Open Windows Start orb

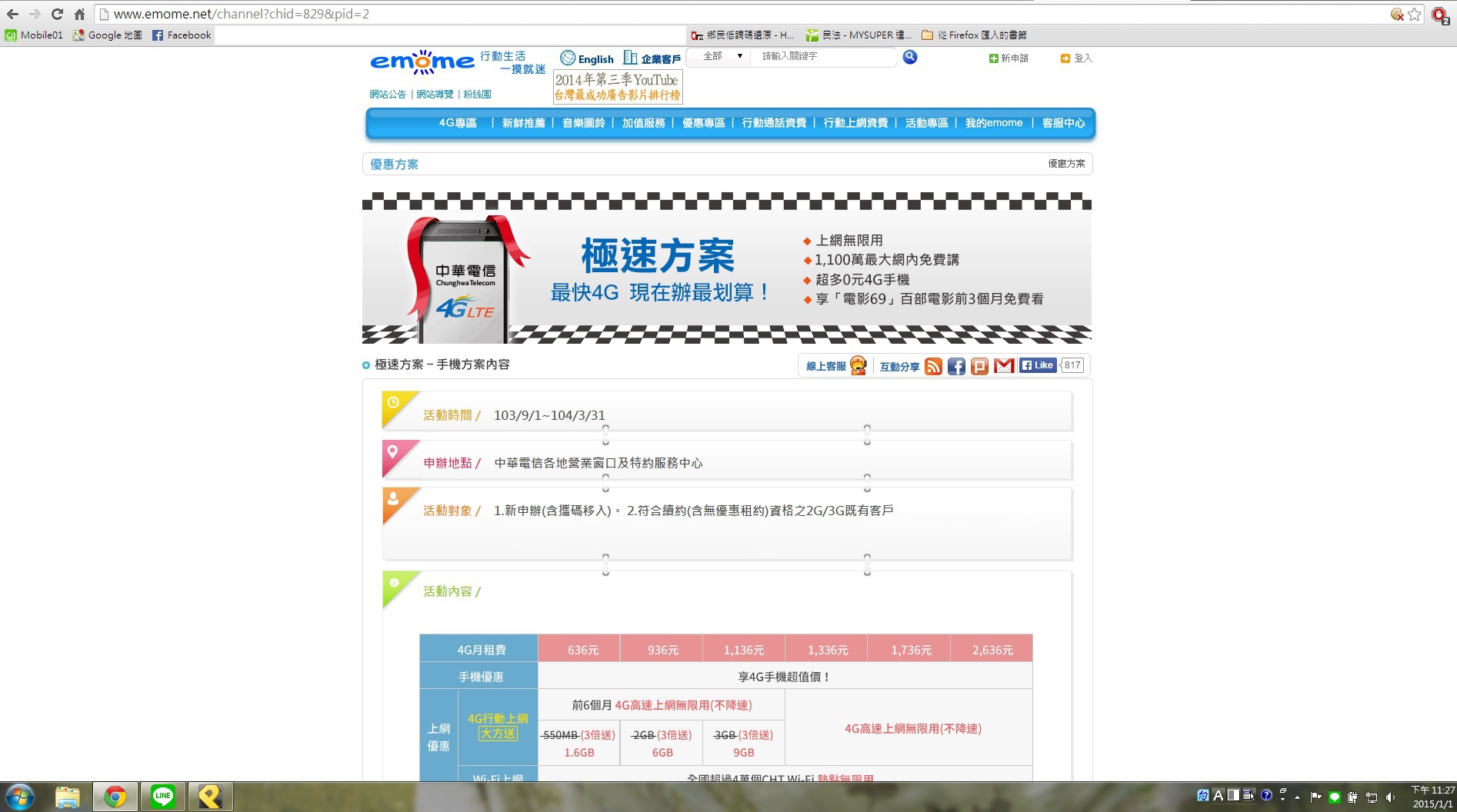(19, 797)
